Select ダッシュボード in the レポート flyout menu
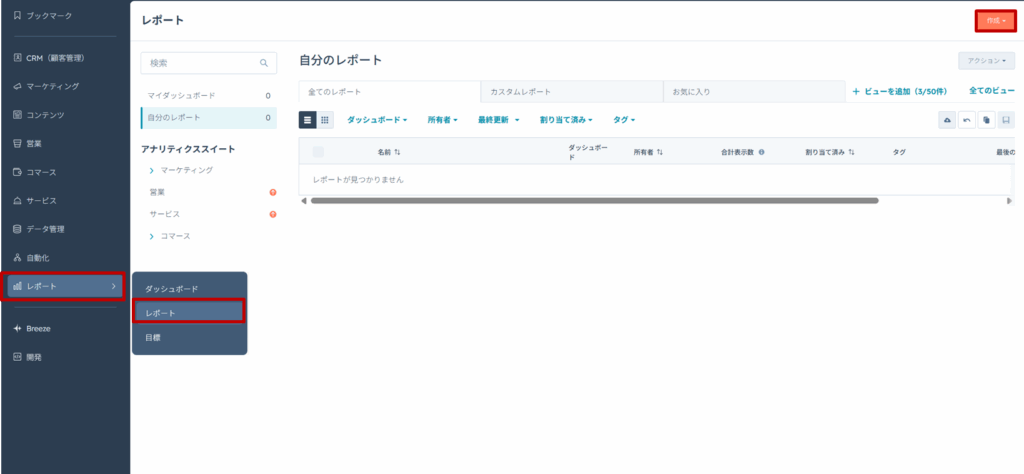Screen dimensions: 1024x474 pos(172,289)
